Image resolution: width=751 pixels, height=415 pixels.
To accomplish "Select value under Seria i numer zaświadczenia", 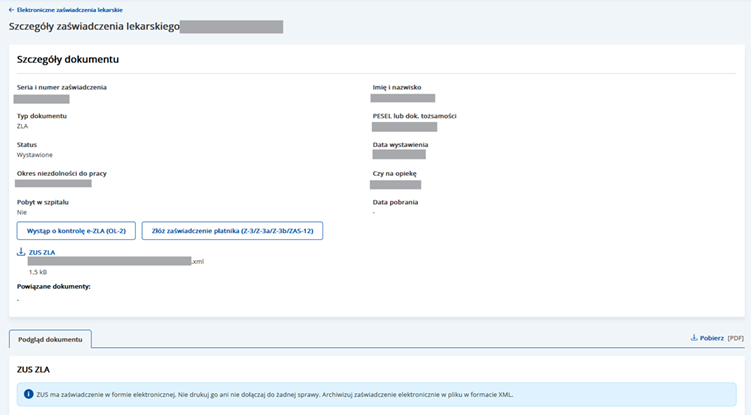I will pyautogui.click(x=42, y=99).
